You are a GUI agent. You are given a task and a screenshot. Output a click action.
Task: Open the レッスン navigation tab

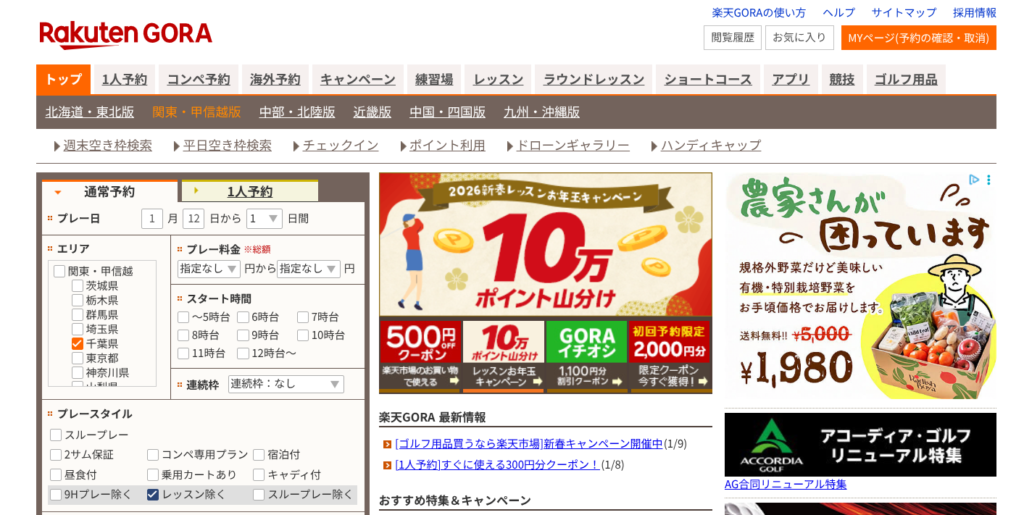tap(498, 80)
